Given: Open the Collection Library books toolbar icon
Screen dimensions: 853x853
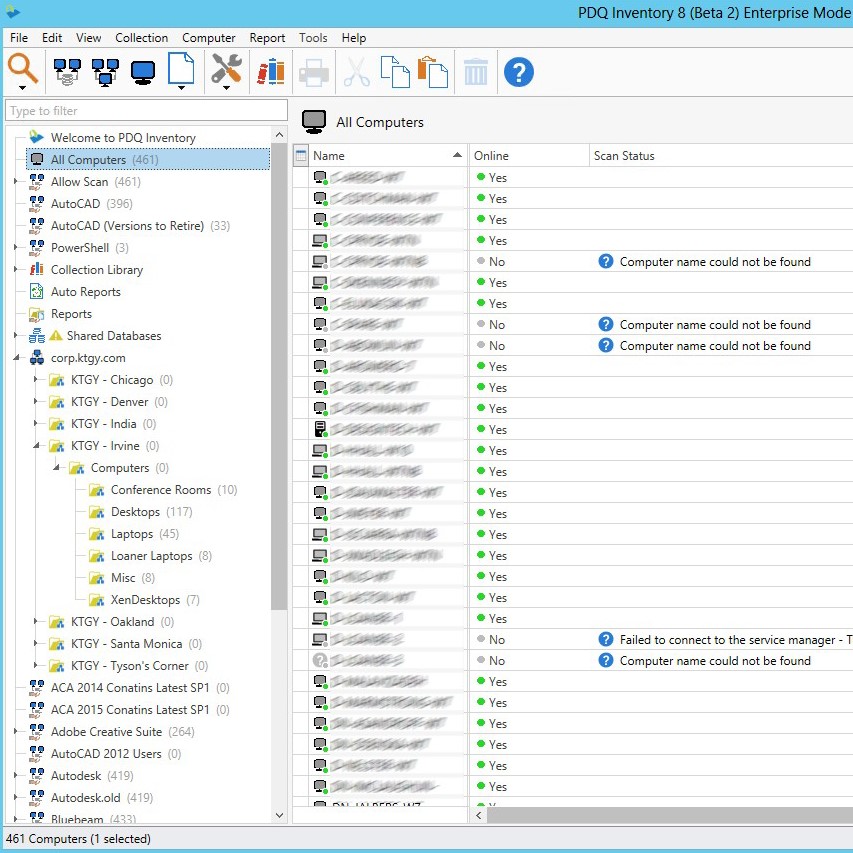Looking at the screenshot, I should click(271, 72).
